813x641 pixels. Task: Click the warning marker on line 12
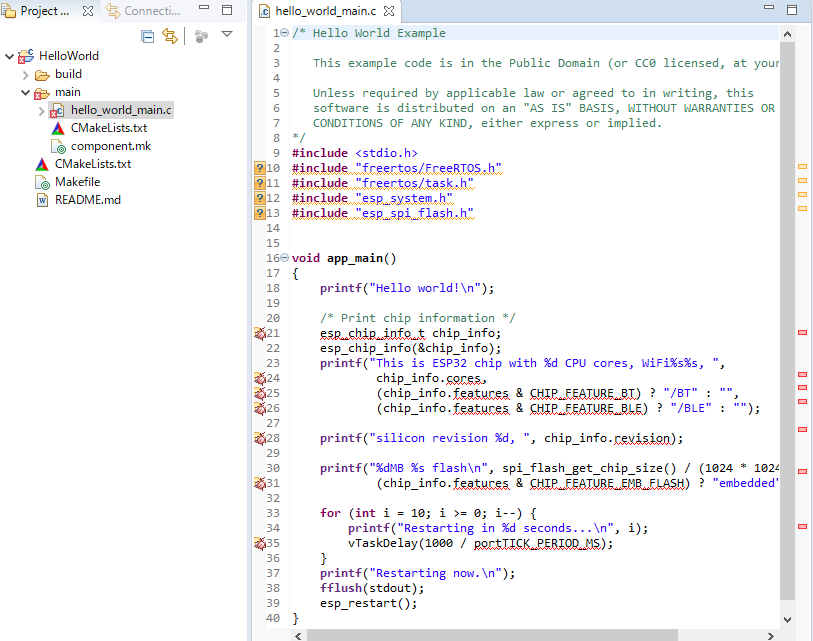[260, 198]
